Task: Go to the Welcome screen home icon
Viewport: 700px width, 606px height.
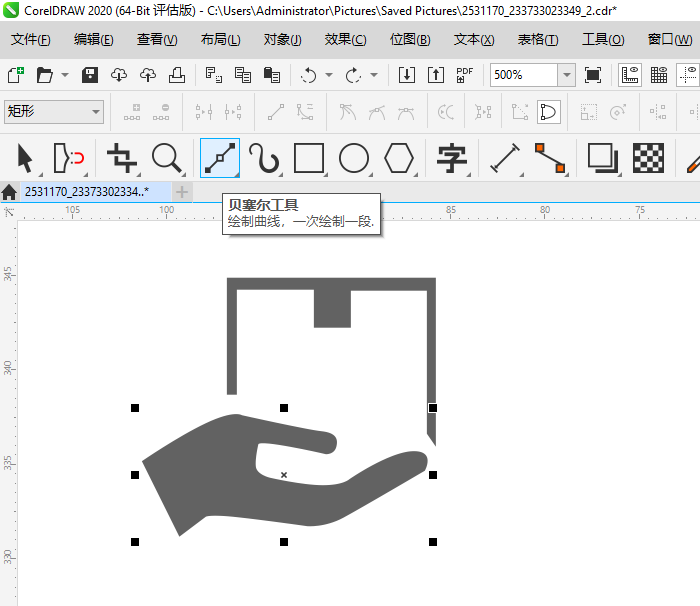Action: pos(9,192)
